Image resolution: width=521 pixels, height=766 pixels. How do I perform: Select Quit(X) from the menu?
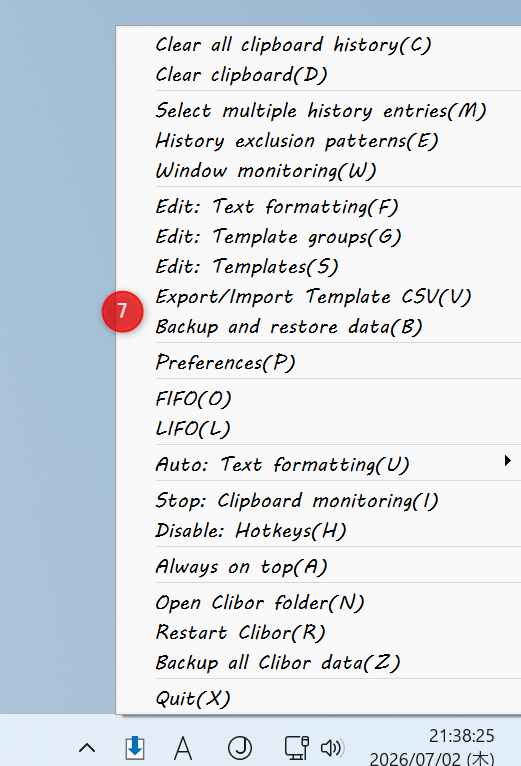pyautogui.click(x=319, y=699)
